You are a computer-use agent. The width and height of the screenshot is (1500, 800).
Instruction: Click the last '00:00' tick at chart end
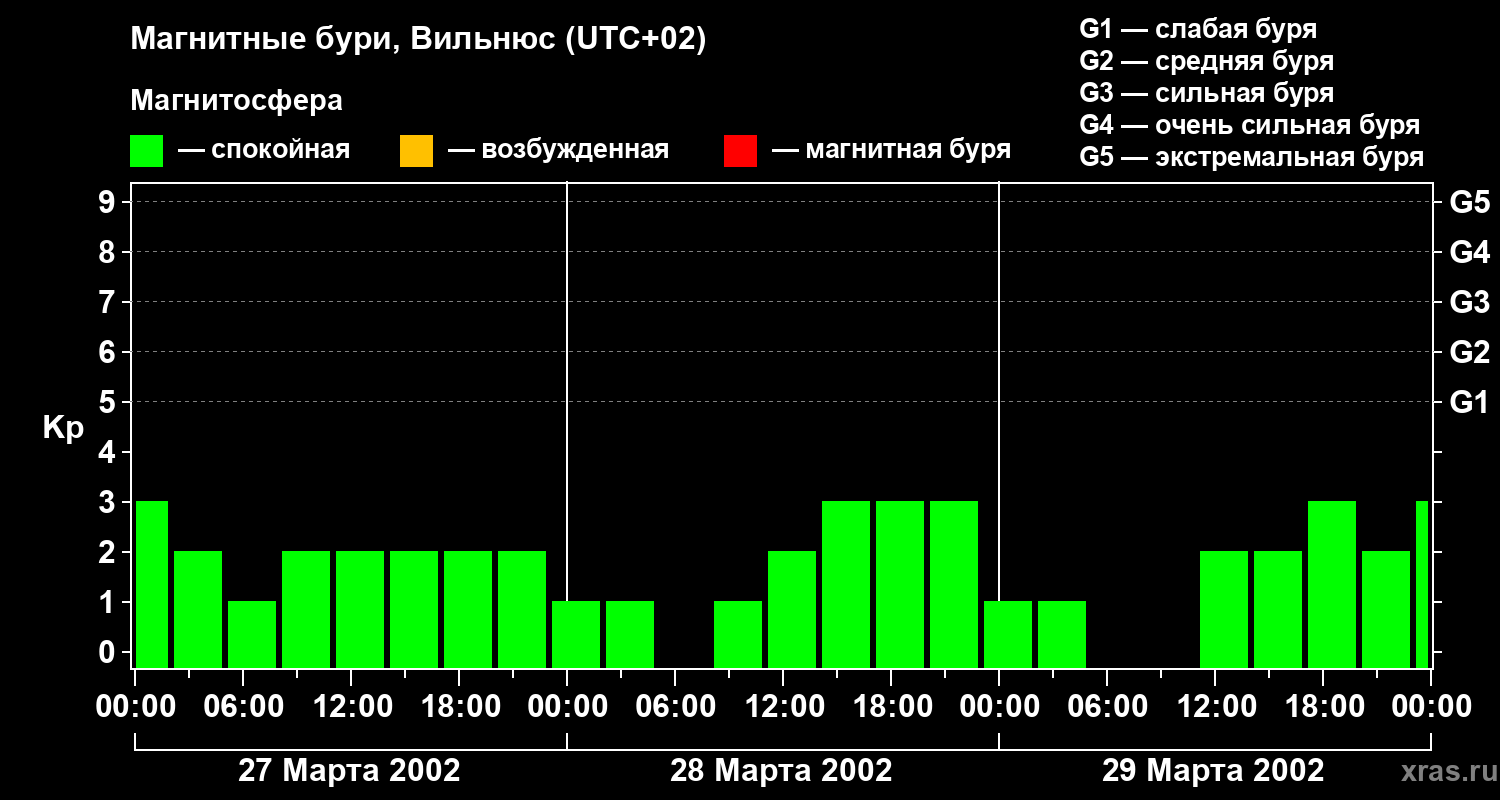(1431, 706)
